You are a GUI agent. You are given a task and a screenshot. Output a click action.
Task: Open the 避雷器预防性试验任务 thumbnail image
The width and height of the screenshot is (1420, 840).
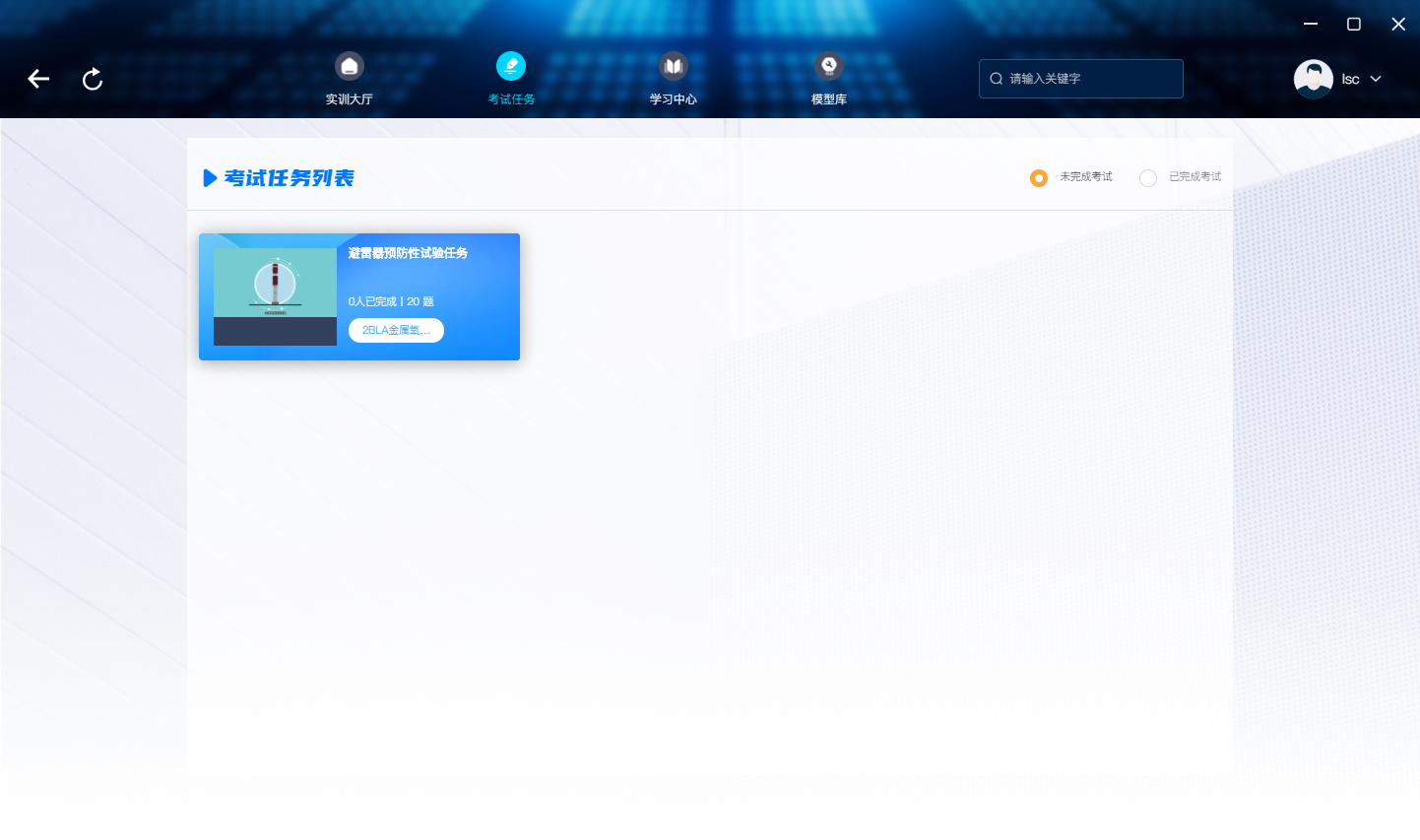pos(275,296)
